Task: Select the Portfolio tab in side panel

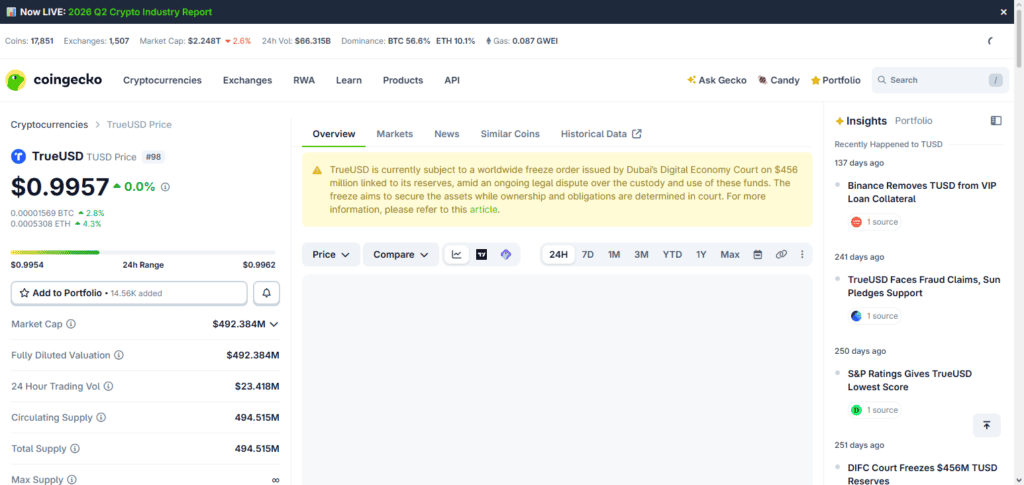Action: point(914,121)
